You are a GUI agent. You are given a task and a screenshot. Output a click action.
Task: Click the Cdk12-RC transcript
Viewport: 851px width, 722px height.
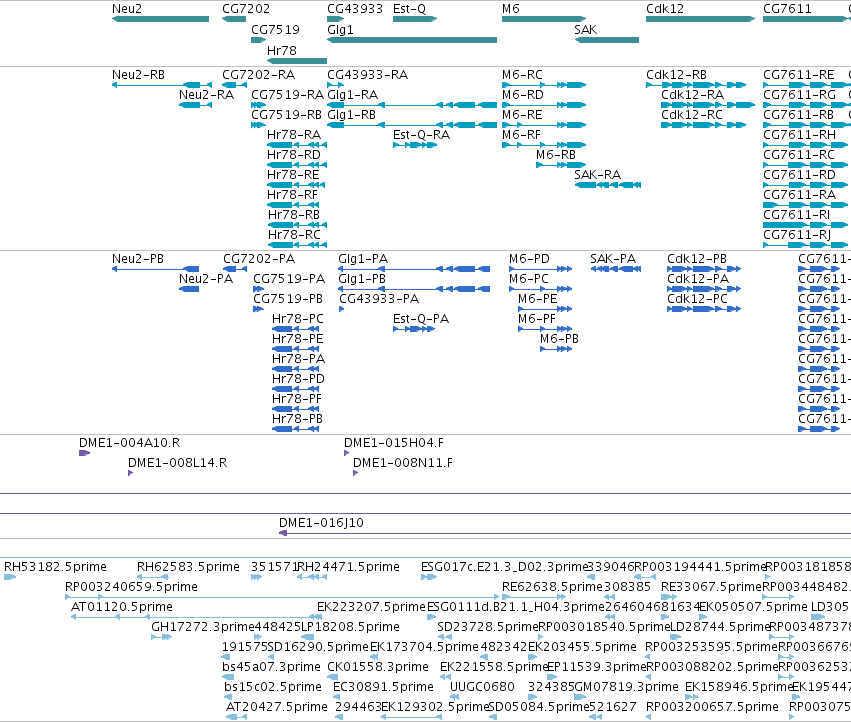point(703,125)
